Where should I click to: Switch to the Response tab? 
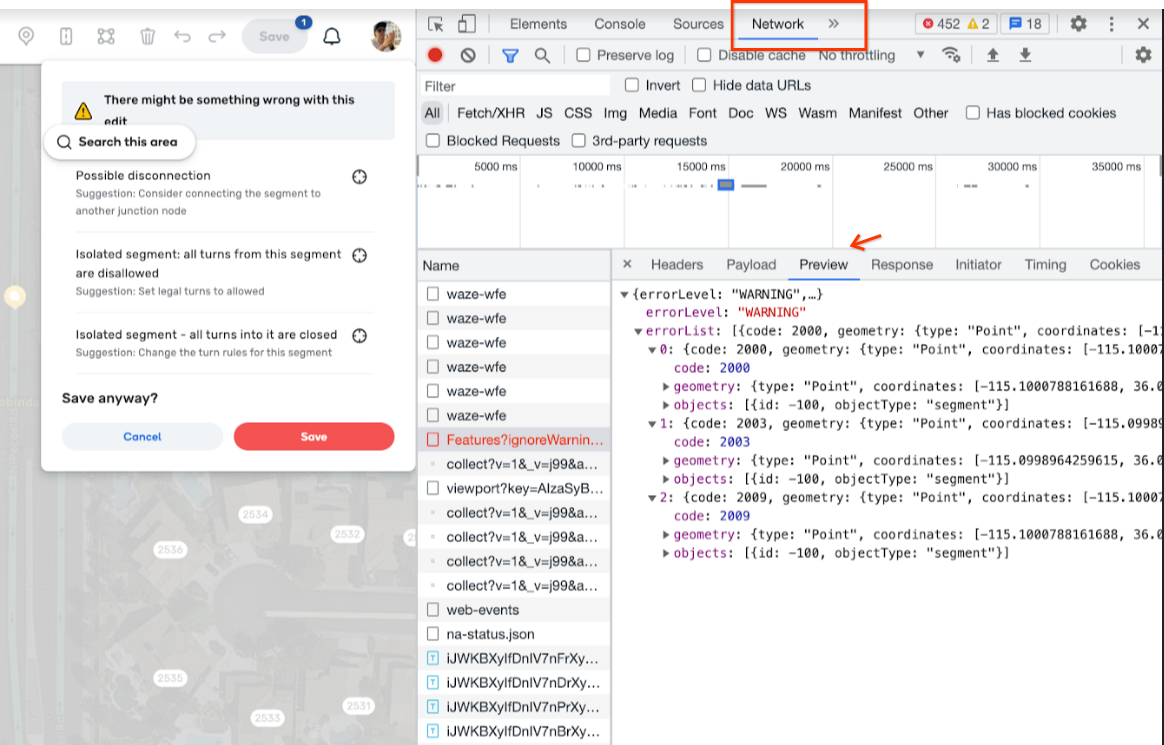tap(902, 264)
